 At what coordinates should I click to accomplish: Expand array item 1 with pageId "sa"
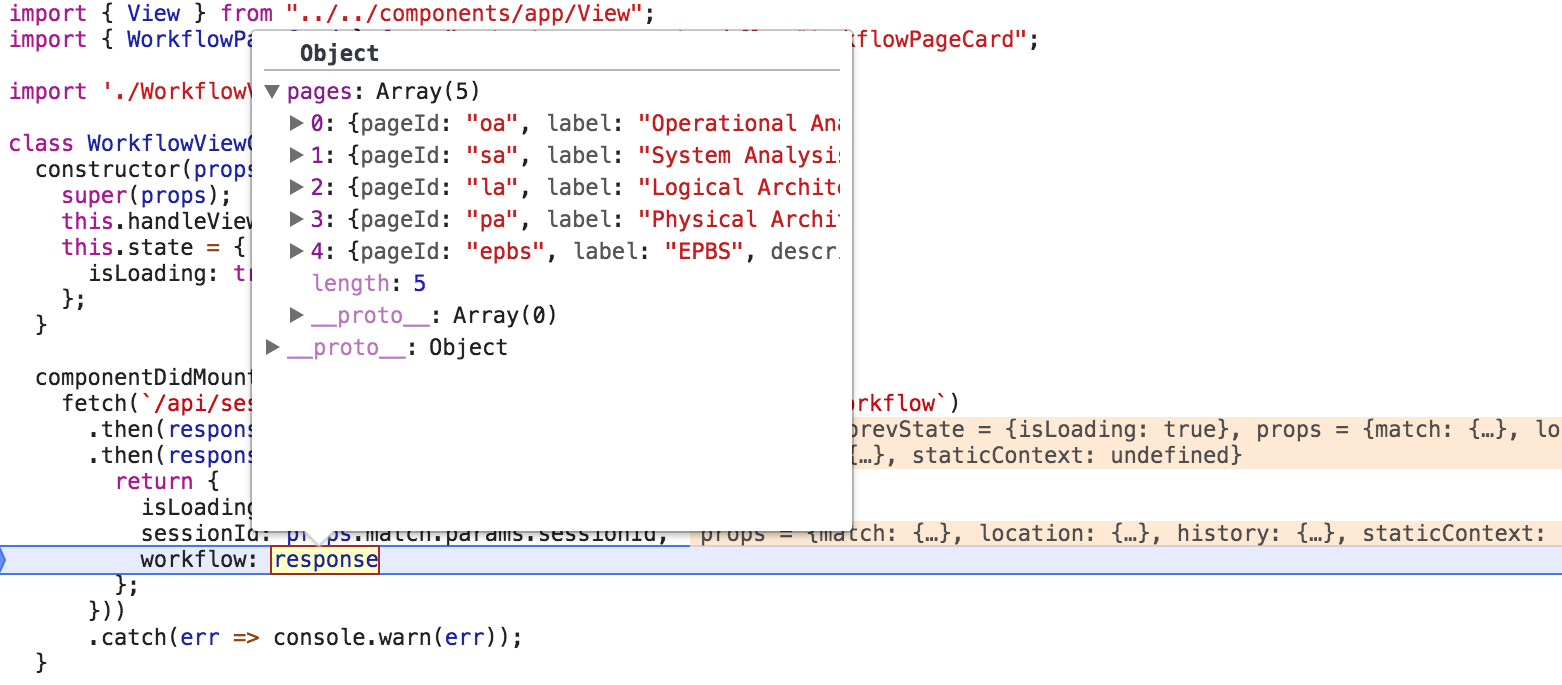(296, 156)
